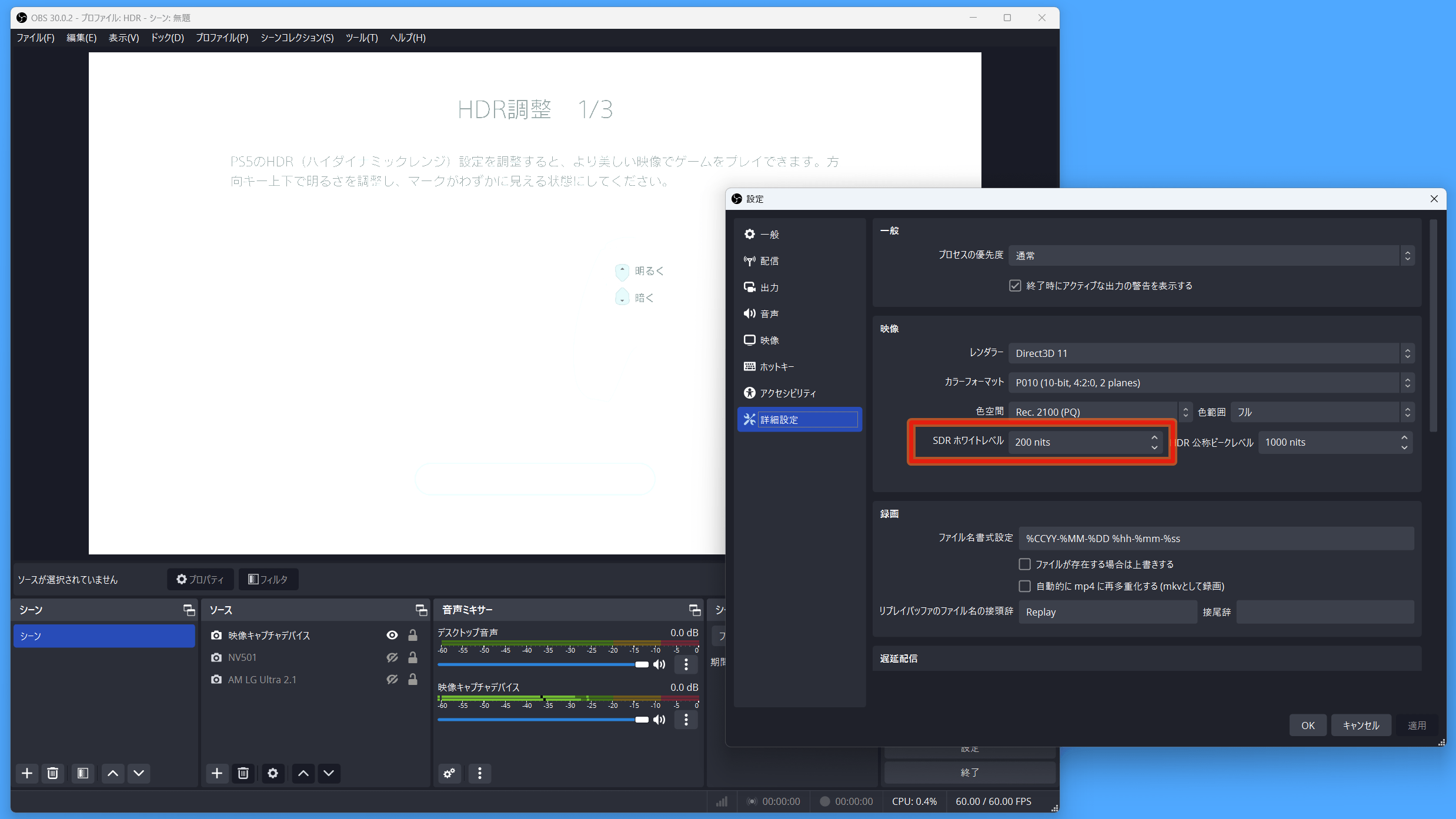
Task: Adjust 映像キャプチャデバイス volume slider
Action: (543, 720)
